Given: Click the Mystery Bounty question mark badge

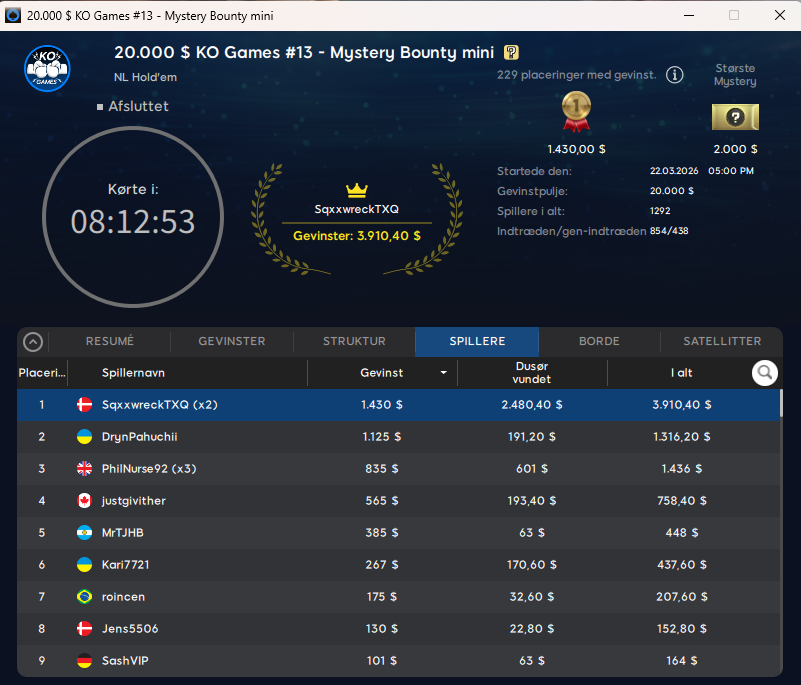Looking at the screenshot, I should pyautogui.click(x=511, y=53).
